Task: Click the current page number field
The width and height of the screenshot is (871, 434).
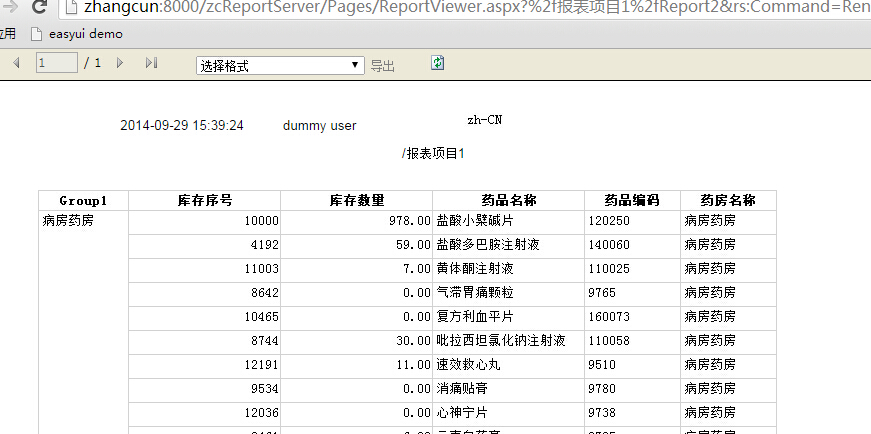Action: coord(57,63)
